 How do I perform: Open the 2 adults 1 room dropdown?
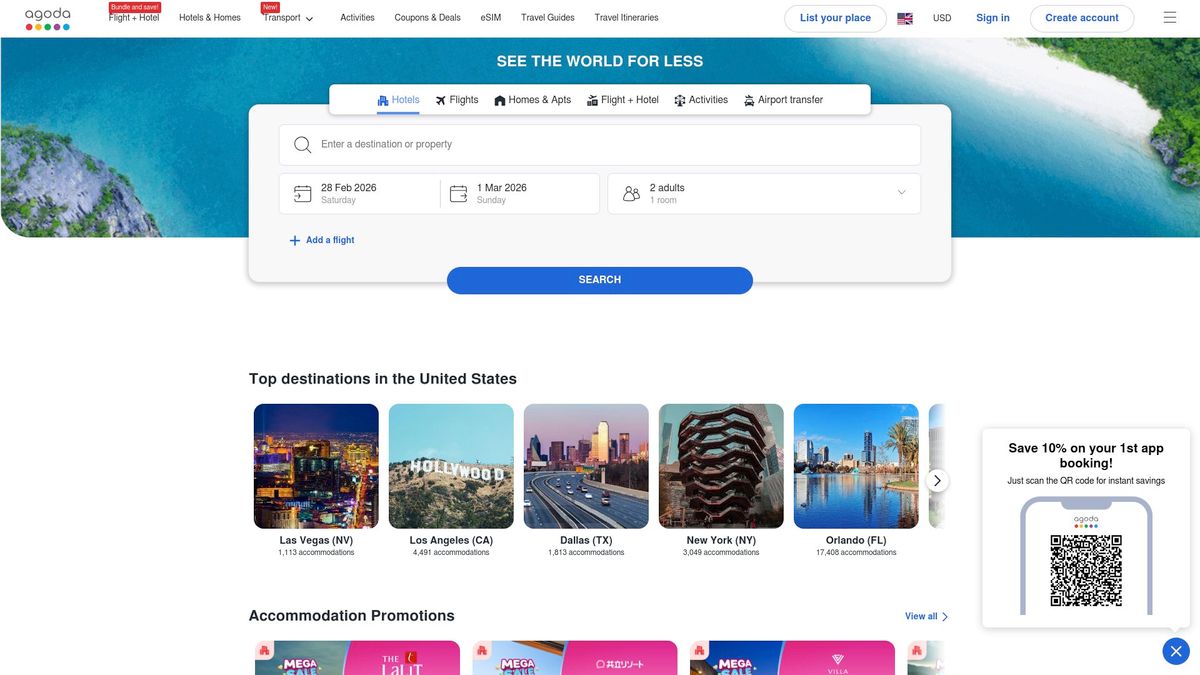point(900,193)
